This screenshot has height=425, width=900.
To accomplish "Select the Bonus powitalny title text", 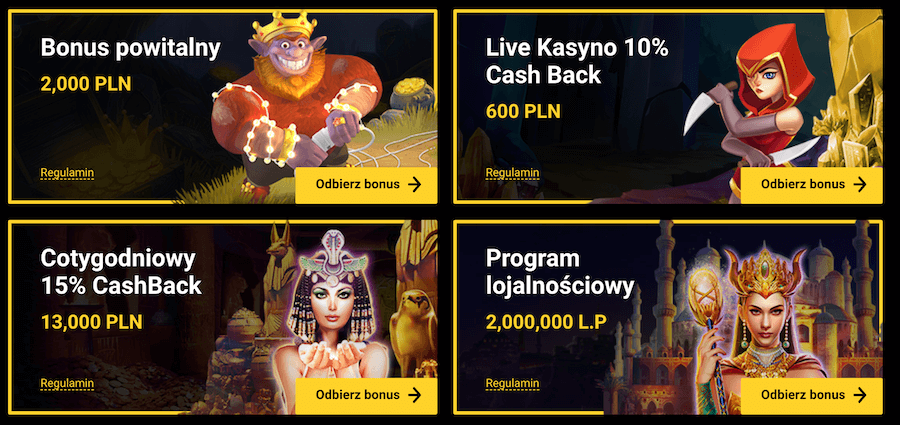I will pos(130,49).
